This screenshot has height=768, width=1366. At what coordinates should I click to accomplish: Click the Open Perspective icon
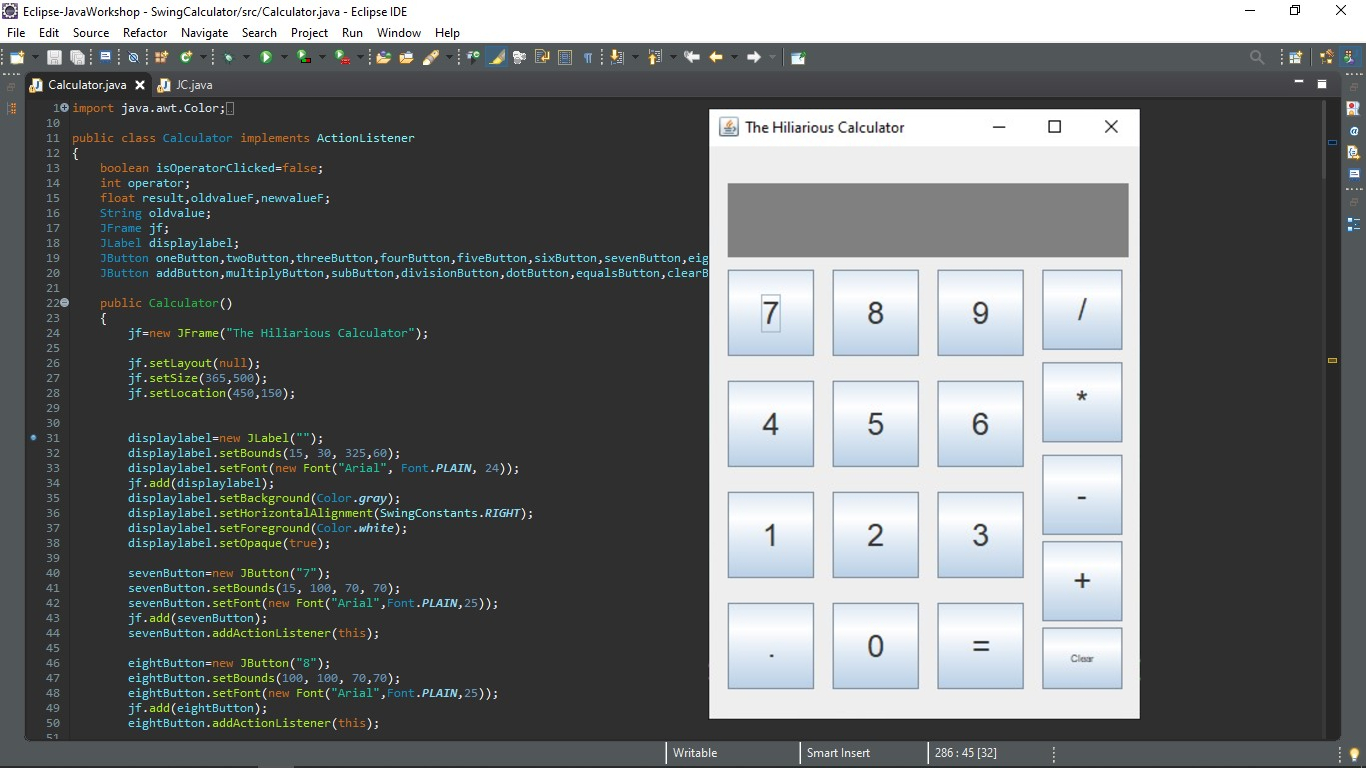click(x=1296, y=58)
